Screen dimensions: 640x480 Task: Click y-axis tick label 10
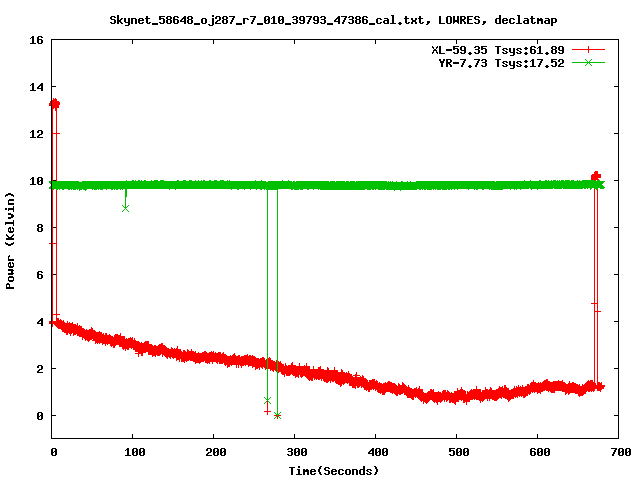coord(36,181)
